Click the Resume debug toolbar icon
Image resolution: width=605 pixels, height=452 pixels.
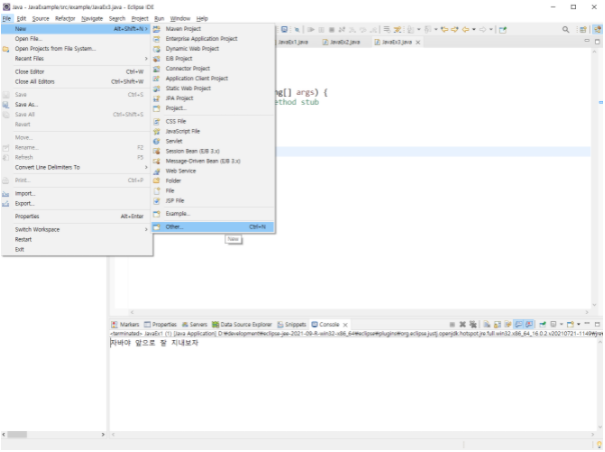pos(311,29)
